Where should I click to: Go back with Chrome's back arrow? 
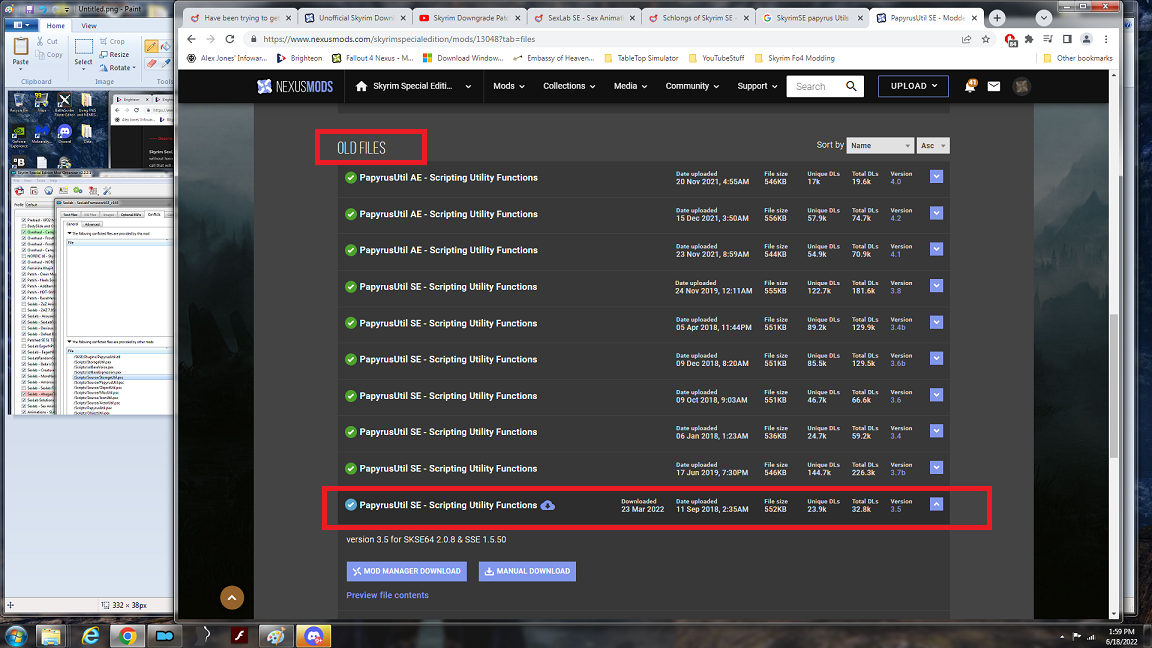click(192, 39)
